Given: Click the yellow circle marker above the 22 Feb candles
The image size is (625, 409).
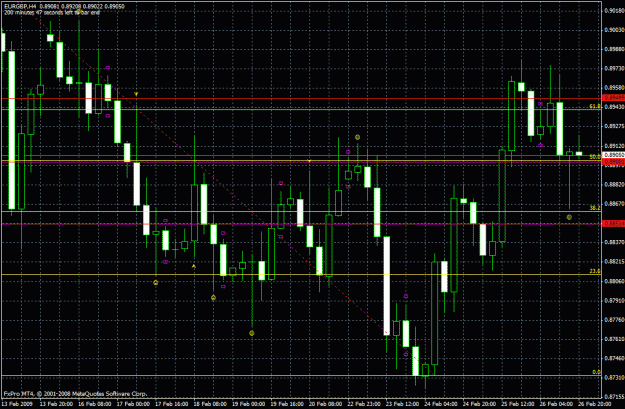Looking at the screenshot, I should coord(358,137).
